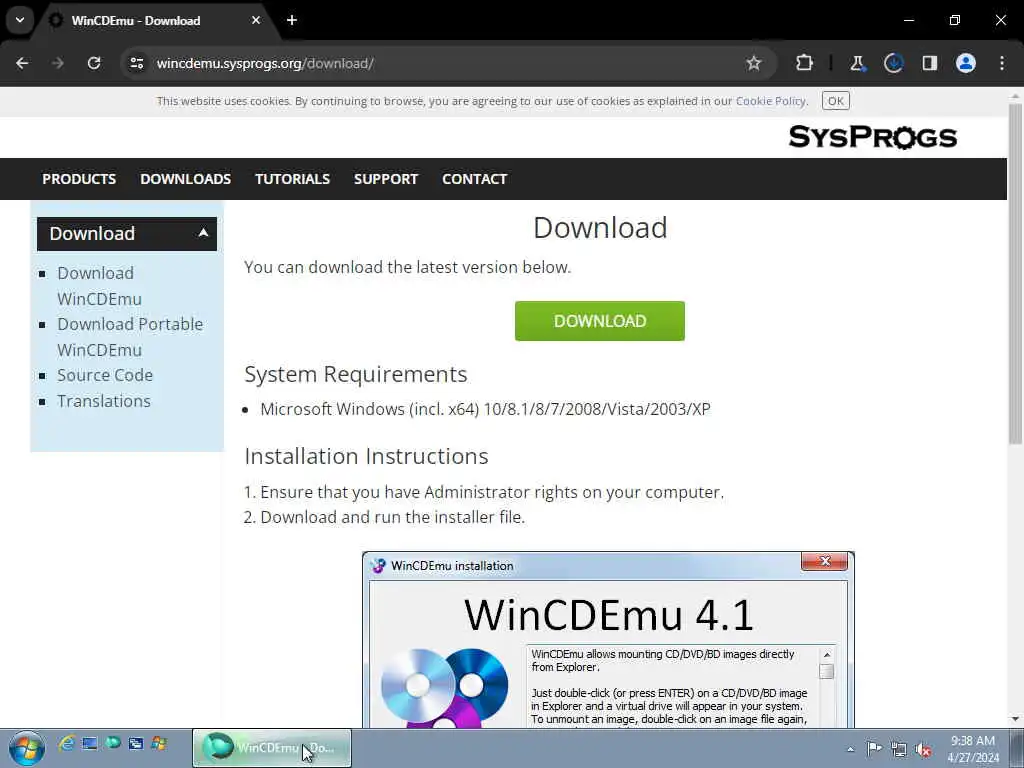Launch Internet Explorer from quick launch
This screenshot has width=1024, height=768.
click(x=66, y=743)
